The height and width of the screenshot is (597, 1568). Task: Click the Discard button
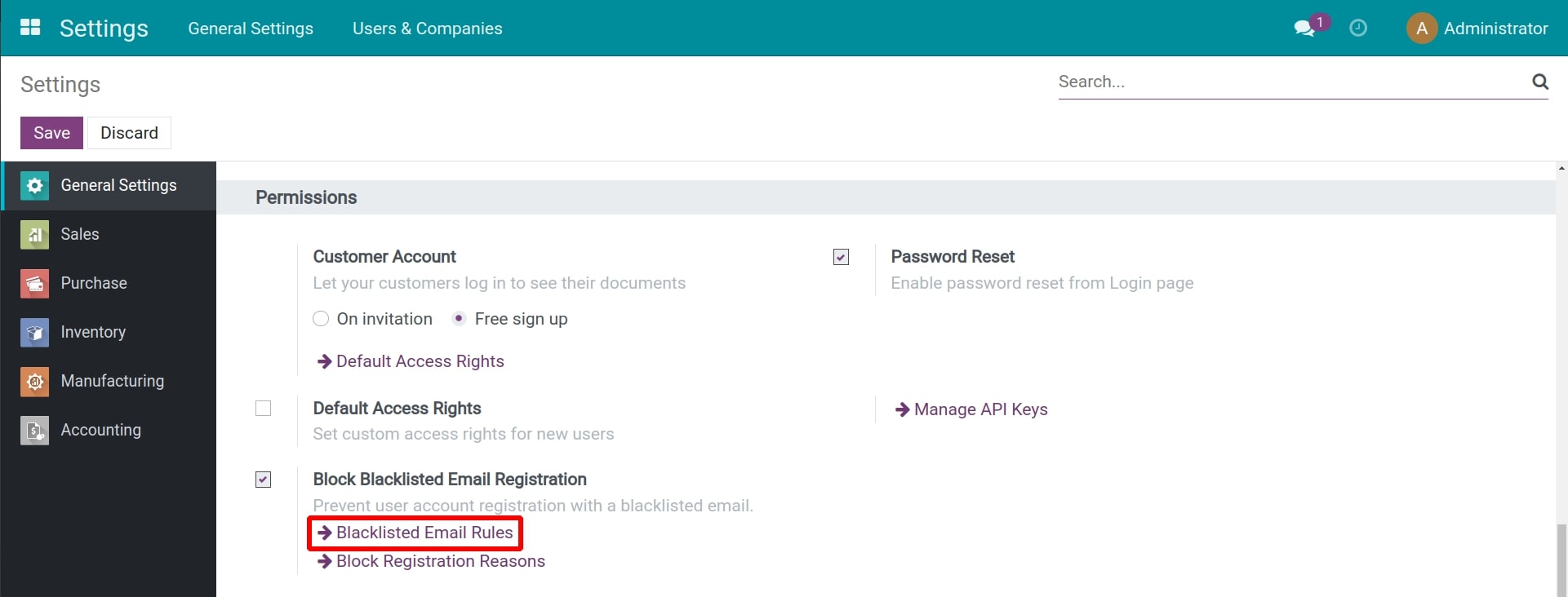tap(129, 133)
